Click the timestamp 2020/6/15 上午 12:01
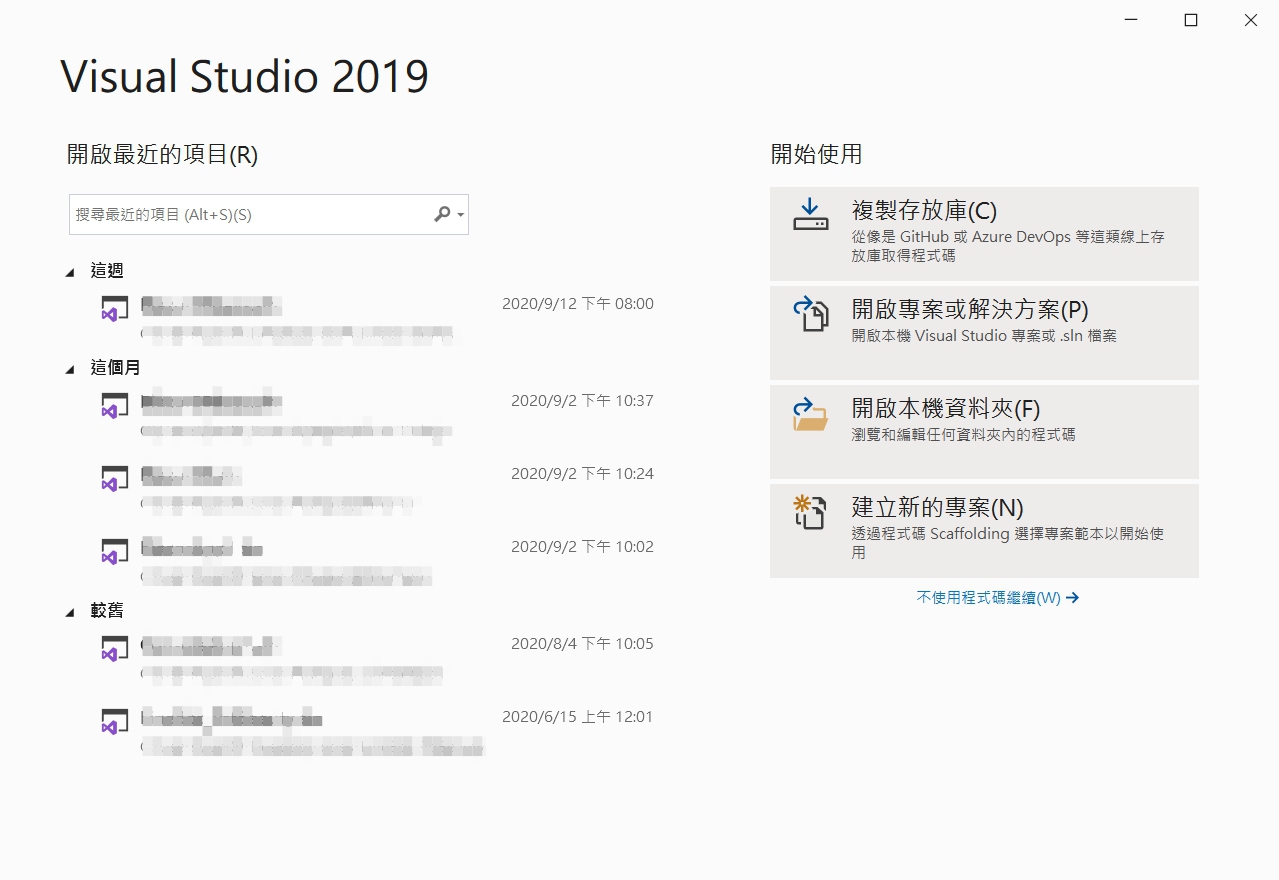Screen dimensions: 1279x880 (578, 717)
